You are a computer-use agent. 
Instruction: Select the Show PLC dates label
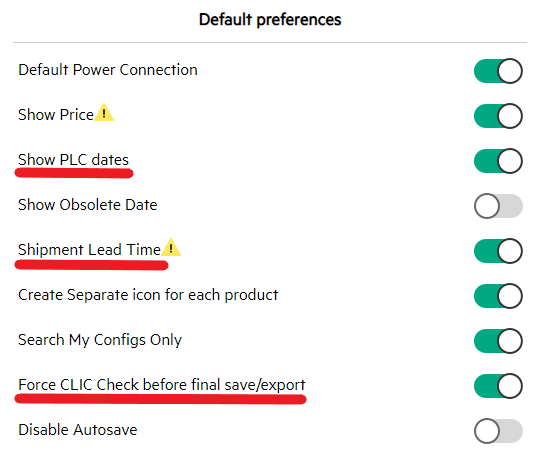[73, 160]
